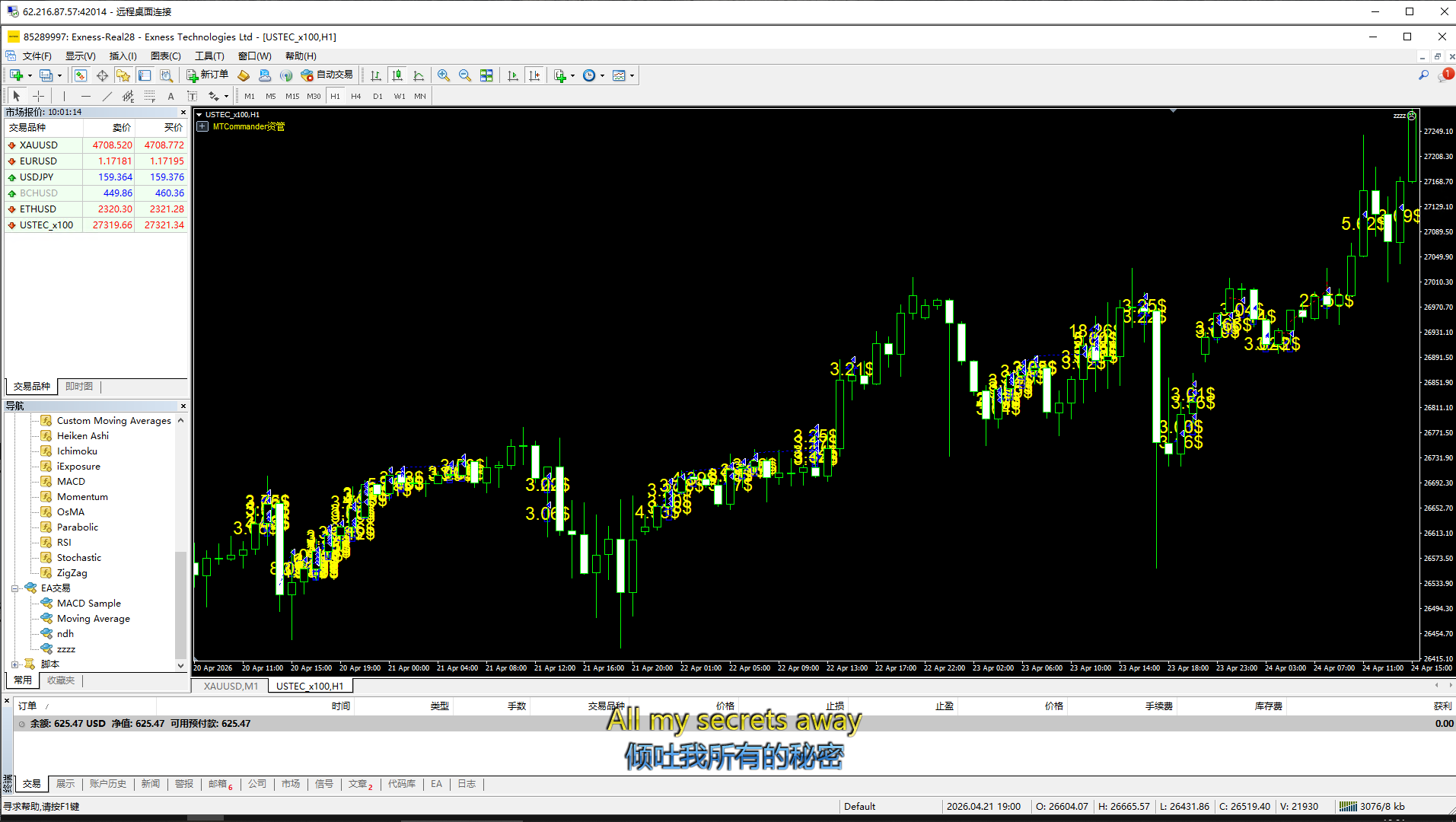Open the 图表(C) menu
The image size is (1456, 822).
(x=165, y=56)
